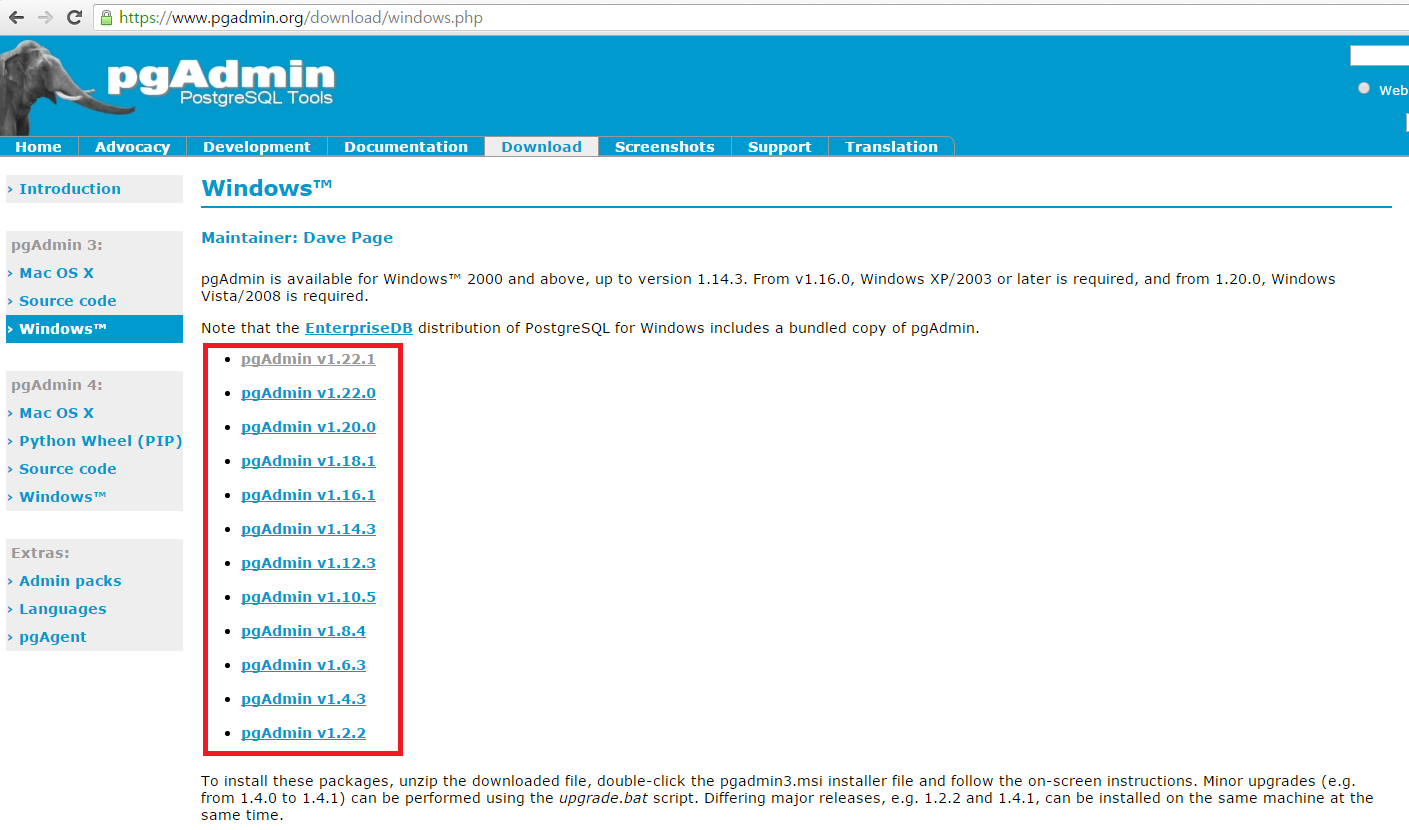
Task: Download pgAdmin v1.22.1
Action: [308, 358]
